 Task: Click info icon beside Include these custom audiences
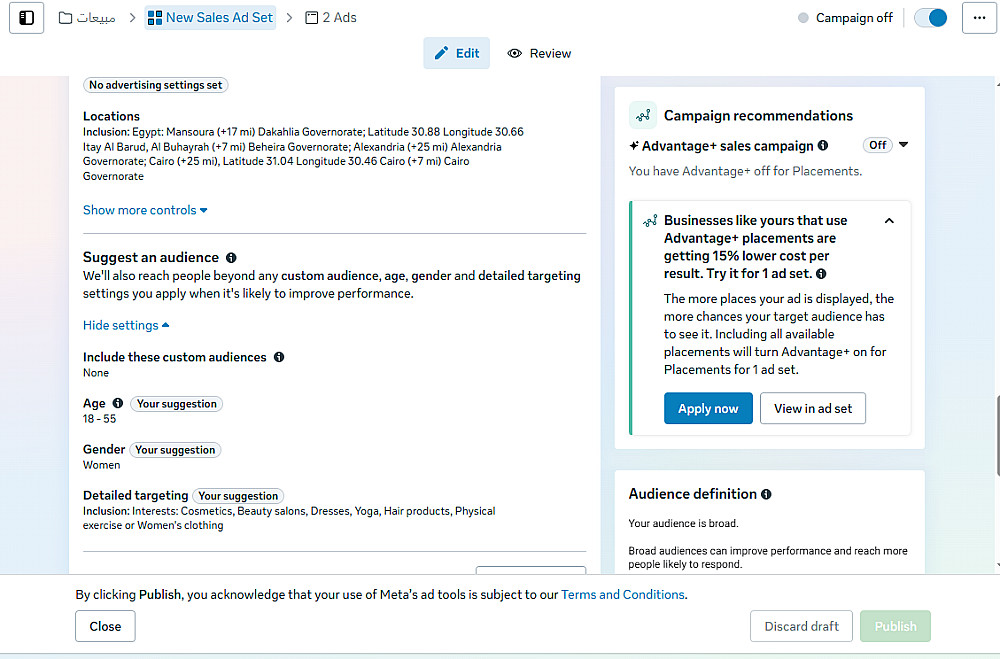point(279,357)
